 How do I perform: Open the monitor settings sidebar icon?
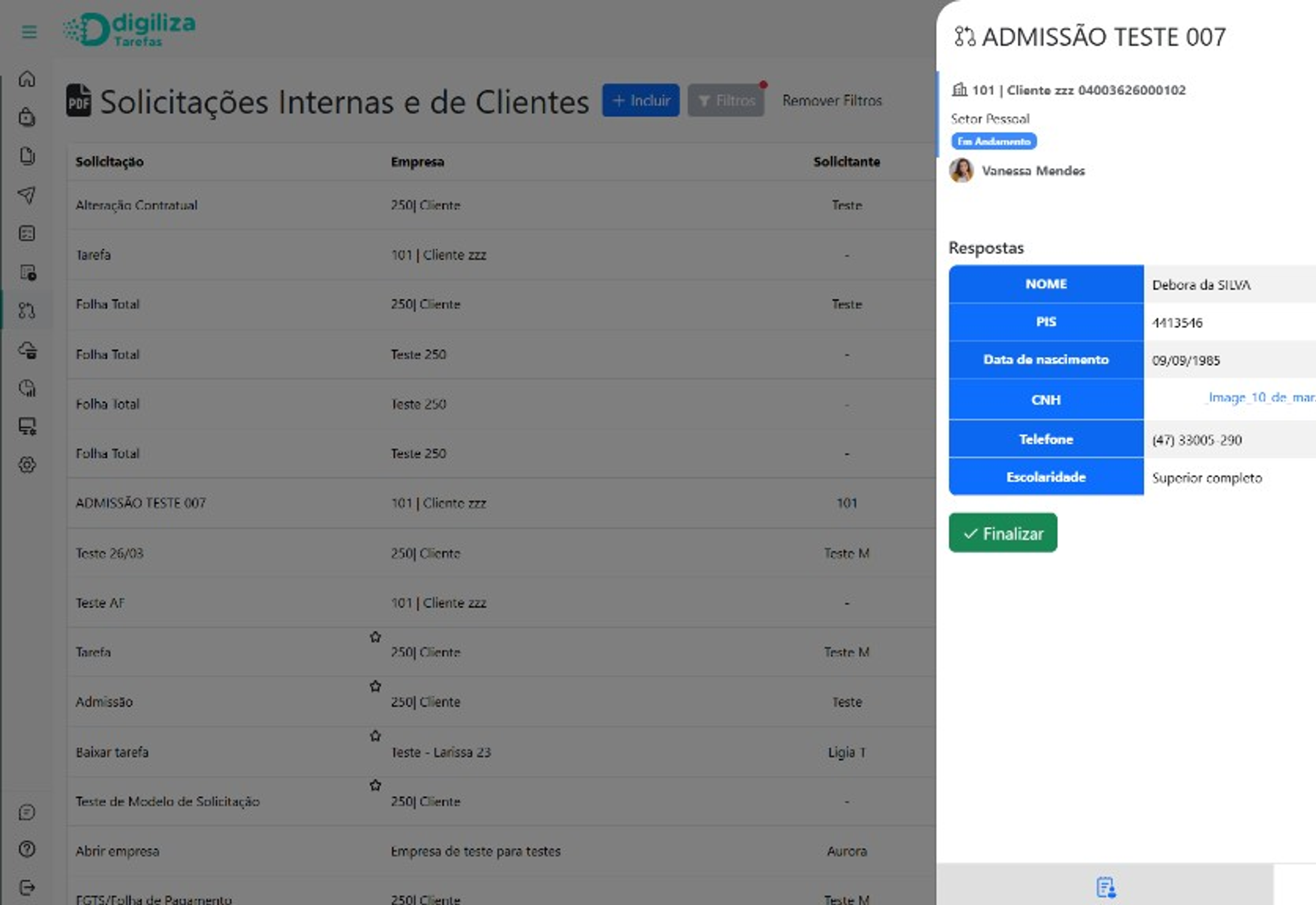click(27, 426)
